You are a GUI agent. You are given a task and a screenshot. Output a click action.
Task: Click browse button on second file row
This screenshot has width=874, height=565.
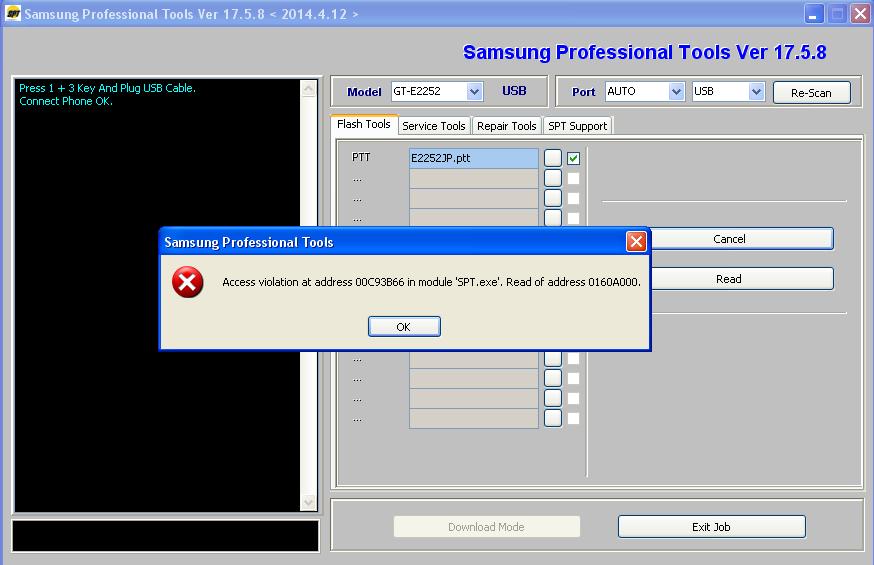click(x=553, y=178)
